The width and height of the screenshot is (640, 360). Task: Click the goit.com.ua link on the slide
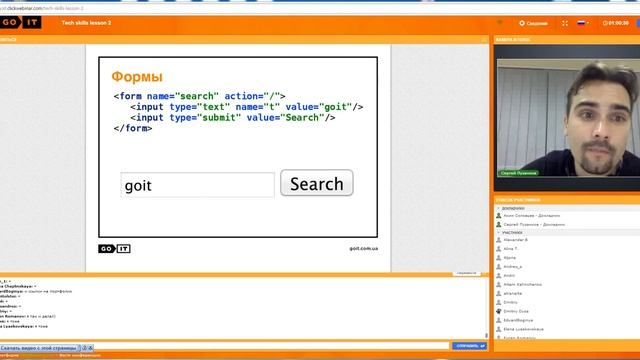tap(364, 249)
